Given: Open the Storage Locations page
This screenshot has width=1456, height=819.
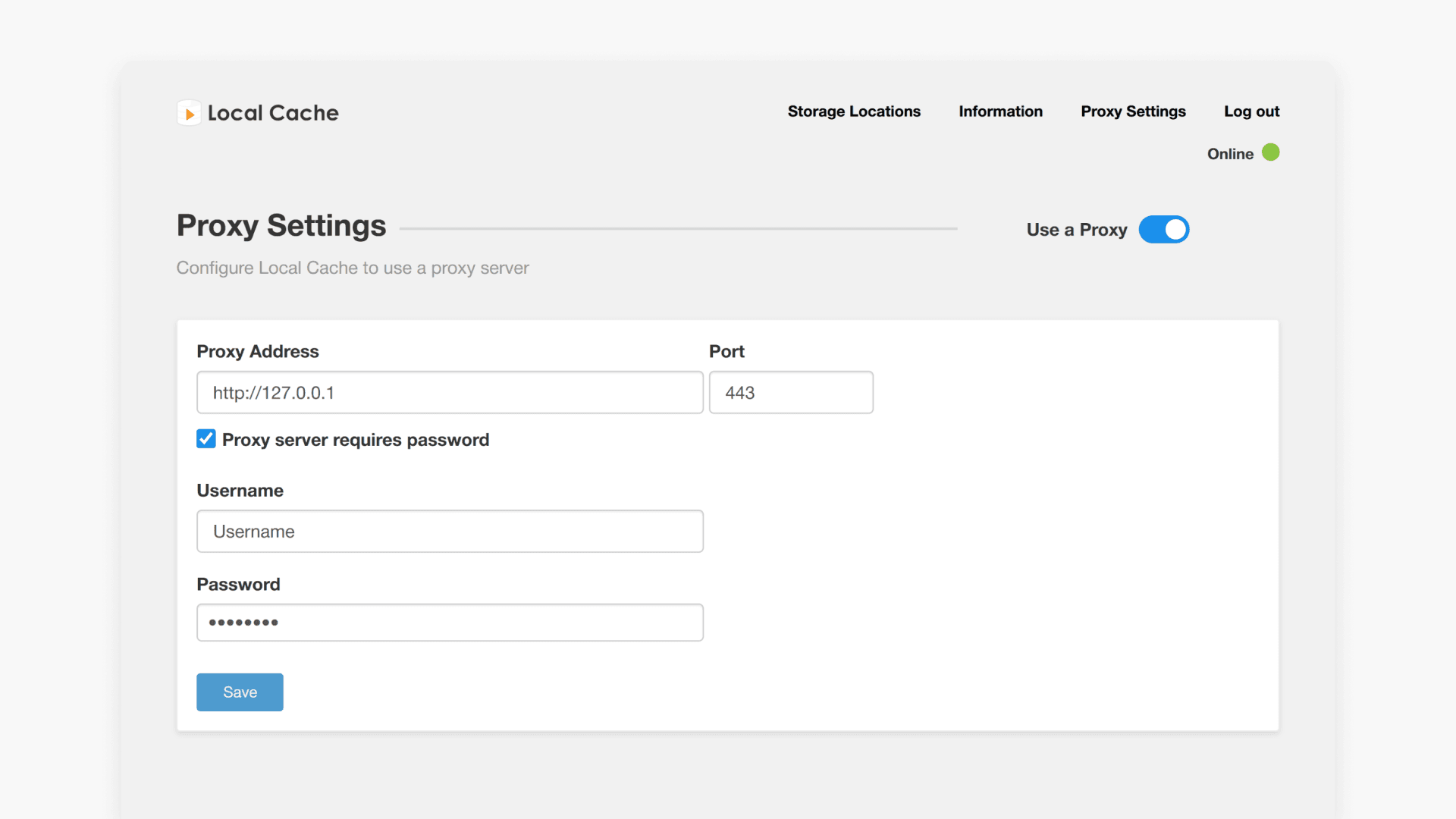Looking at the screenshot, I should 854,111.
